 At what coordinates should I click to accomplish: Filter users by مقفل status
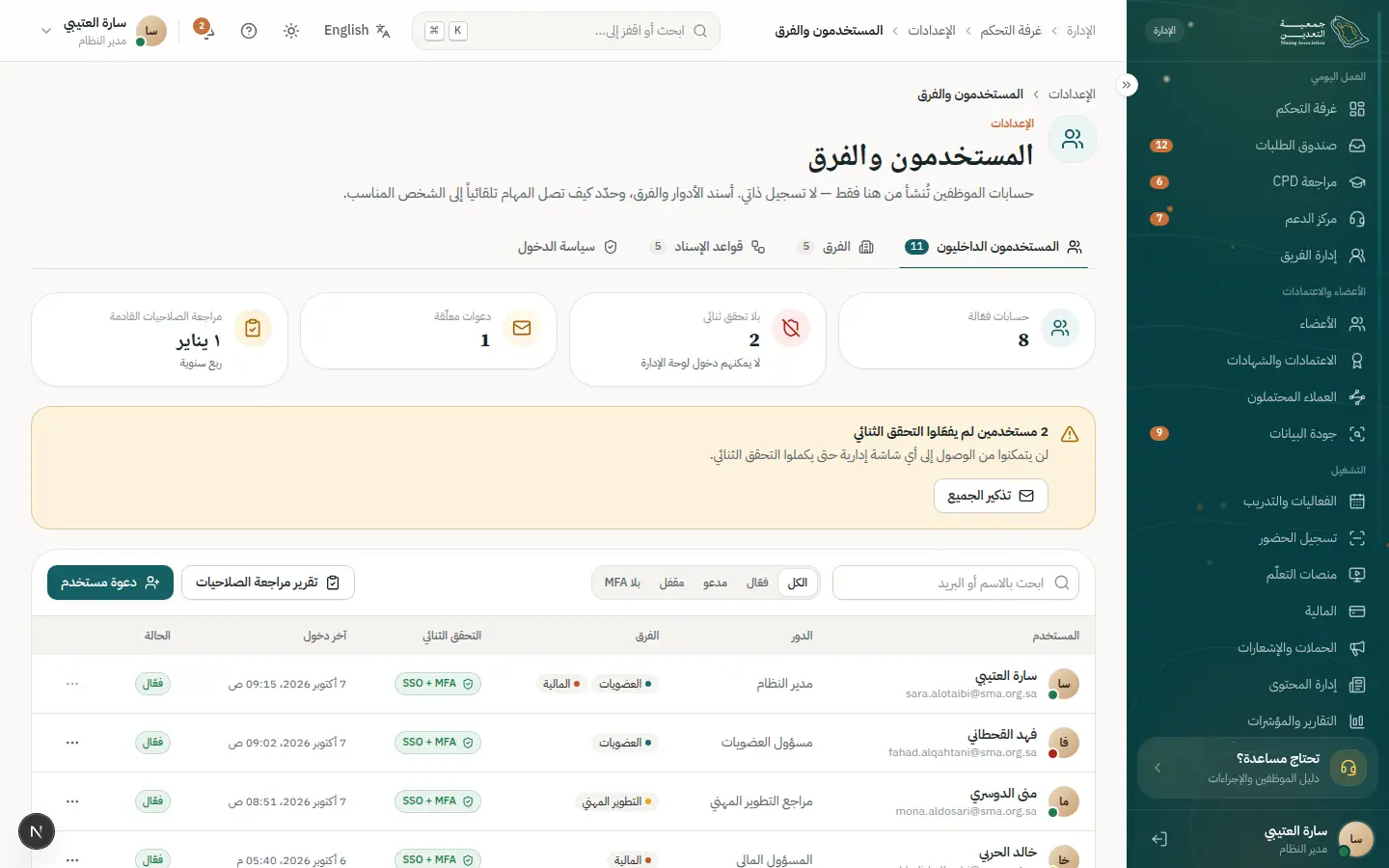[671, 583]
